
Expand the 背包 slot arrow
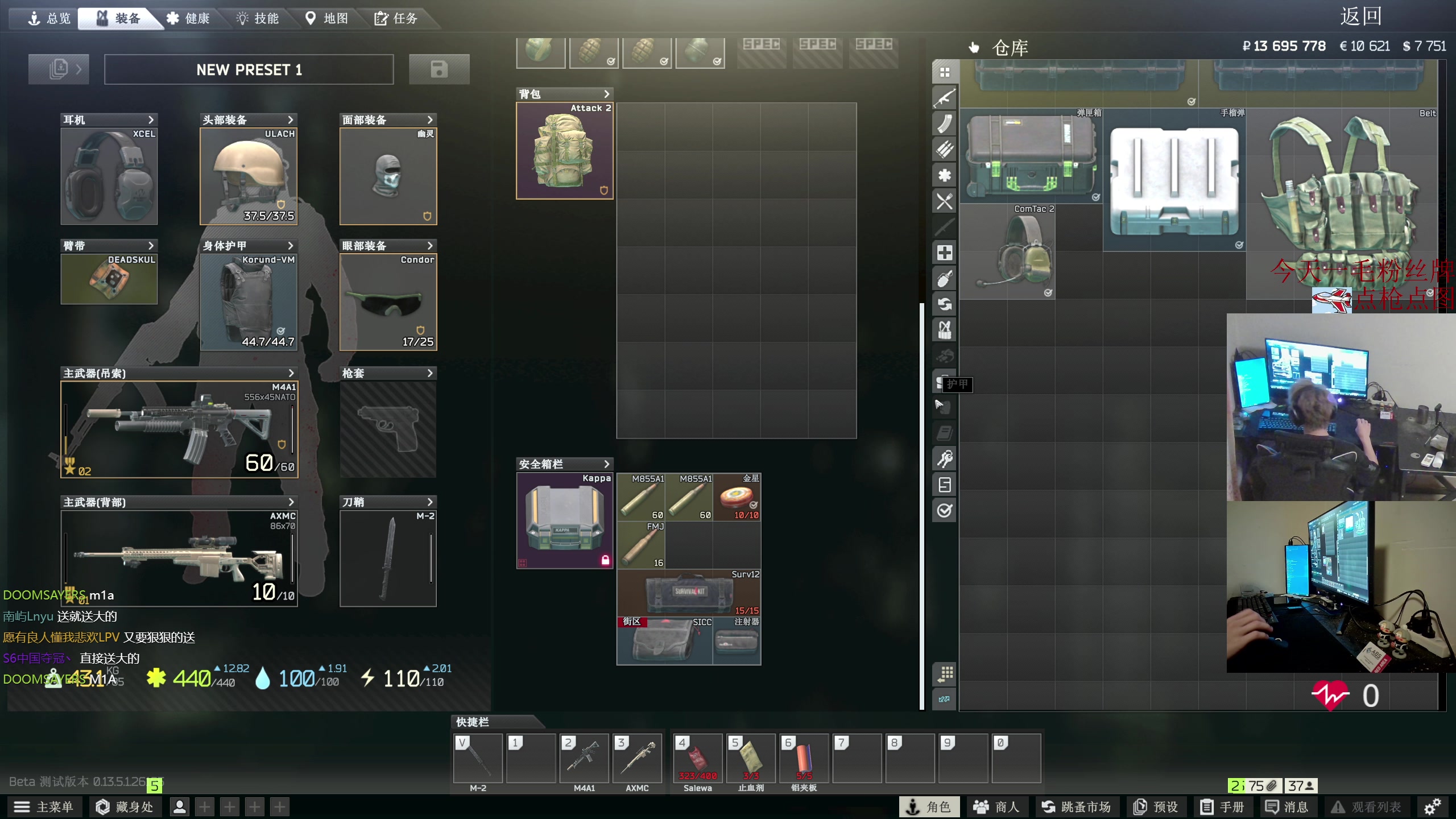click(x=606, y=94)
